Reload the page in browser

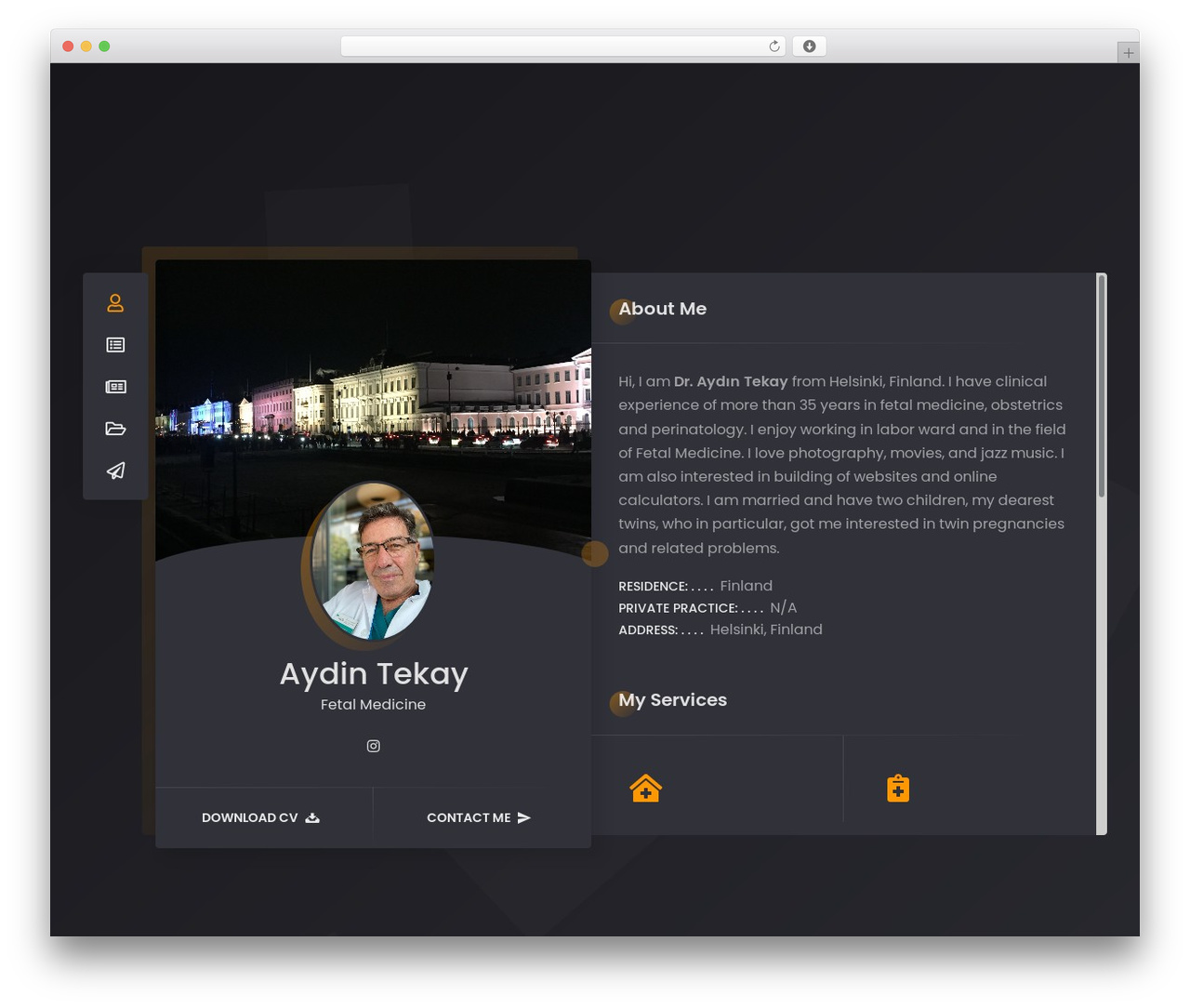tap(773, 46)
